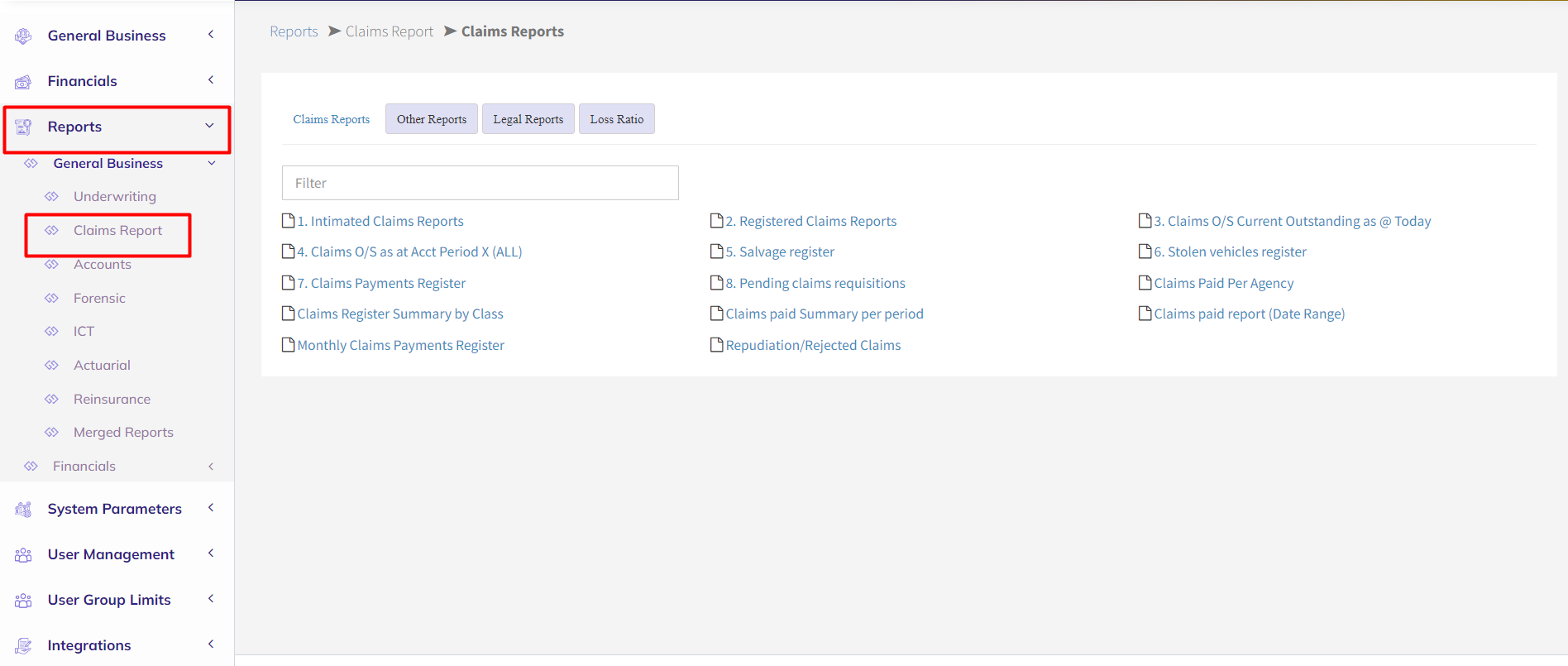Expand the Integrations menu chevron

[211, 644]
